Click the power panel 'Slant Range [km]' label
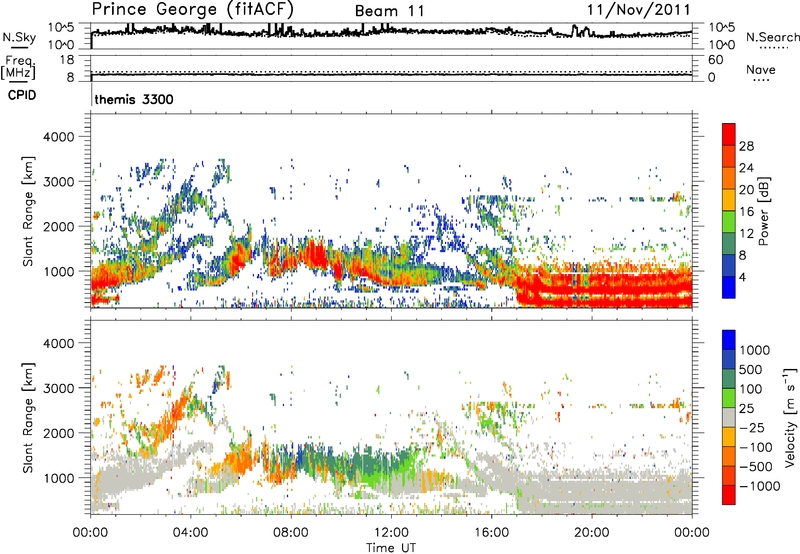 point(28,211)
